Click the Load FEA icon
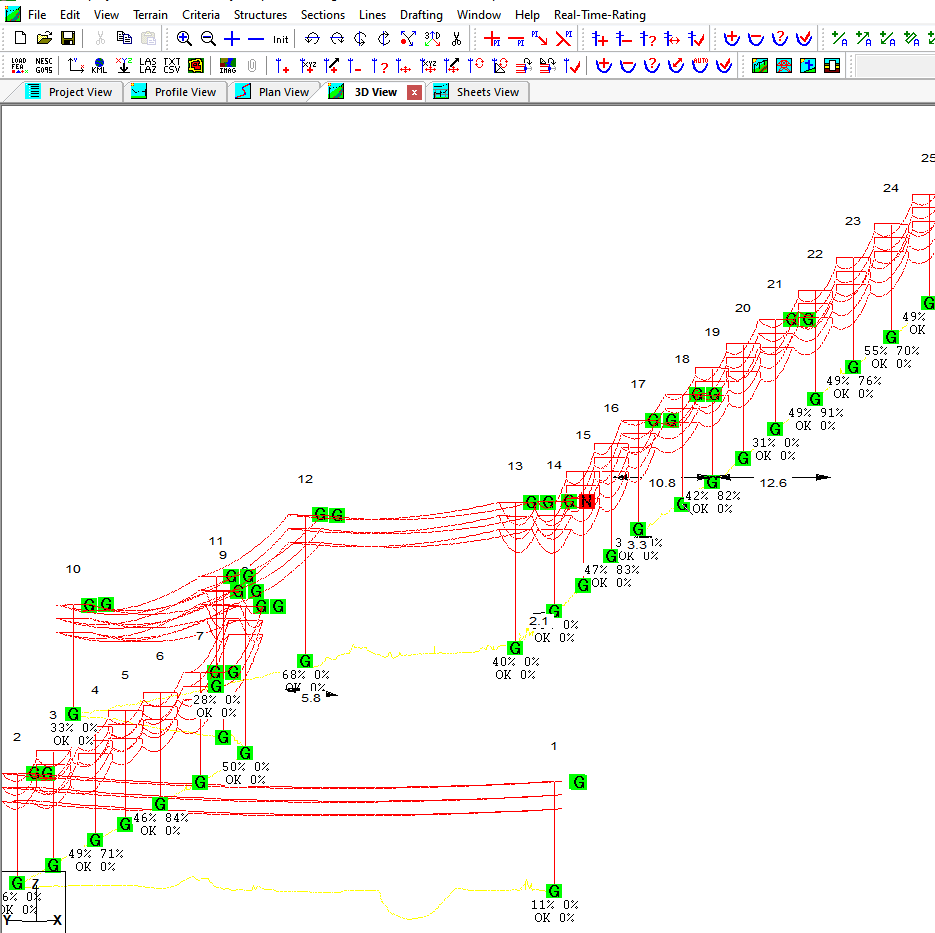 [x=19, y=66]
